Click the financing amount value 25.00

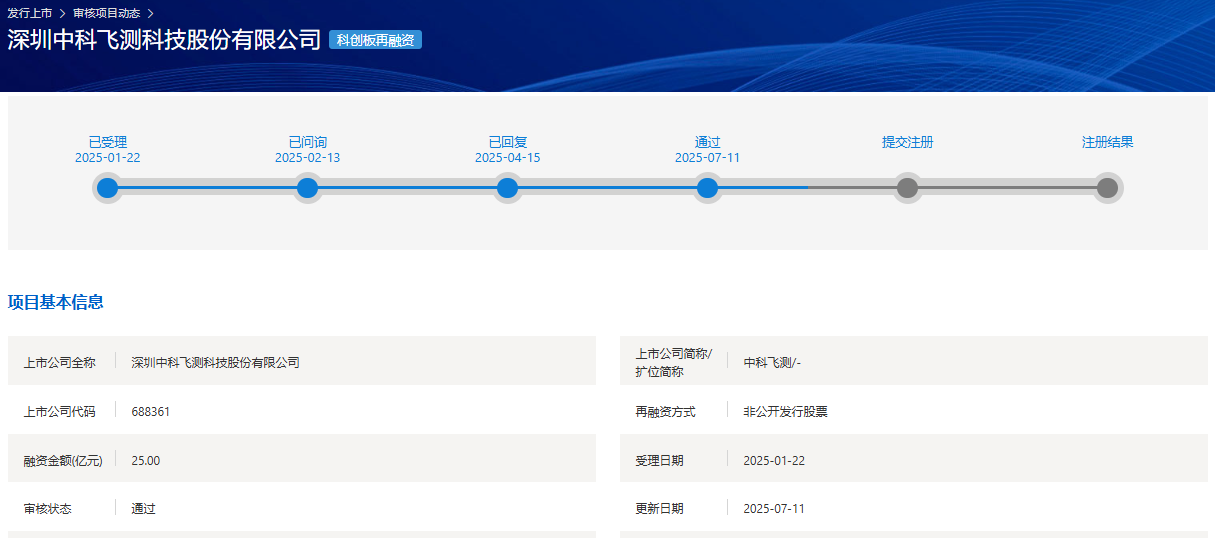point(146,460)
